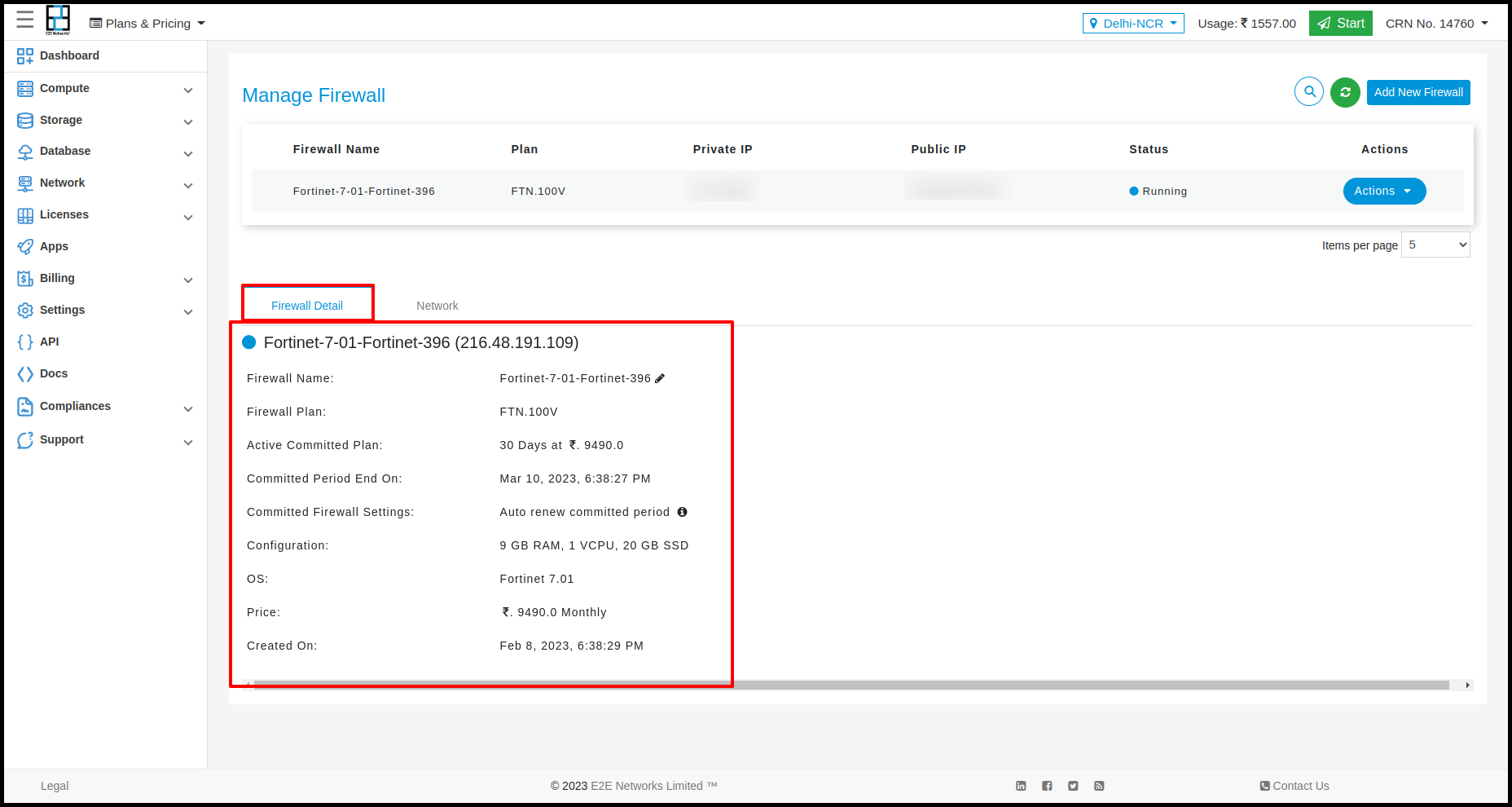Expand the Storage menu chevron
This screenshot has height=807, width=1512.
tap(188, 121)
